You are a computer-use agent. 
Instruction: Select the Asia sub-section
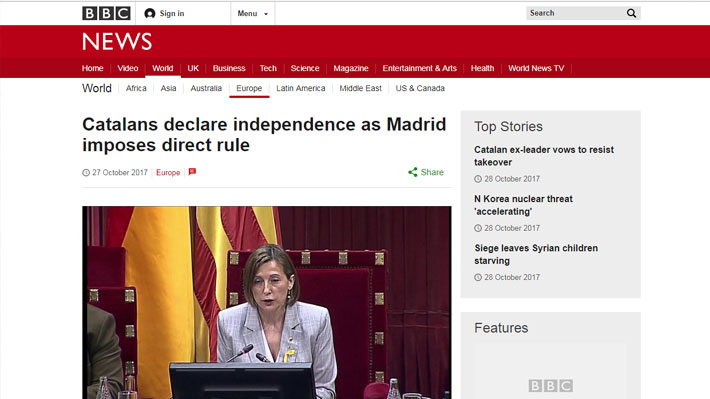168,88
